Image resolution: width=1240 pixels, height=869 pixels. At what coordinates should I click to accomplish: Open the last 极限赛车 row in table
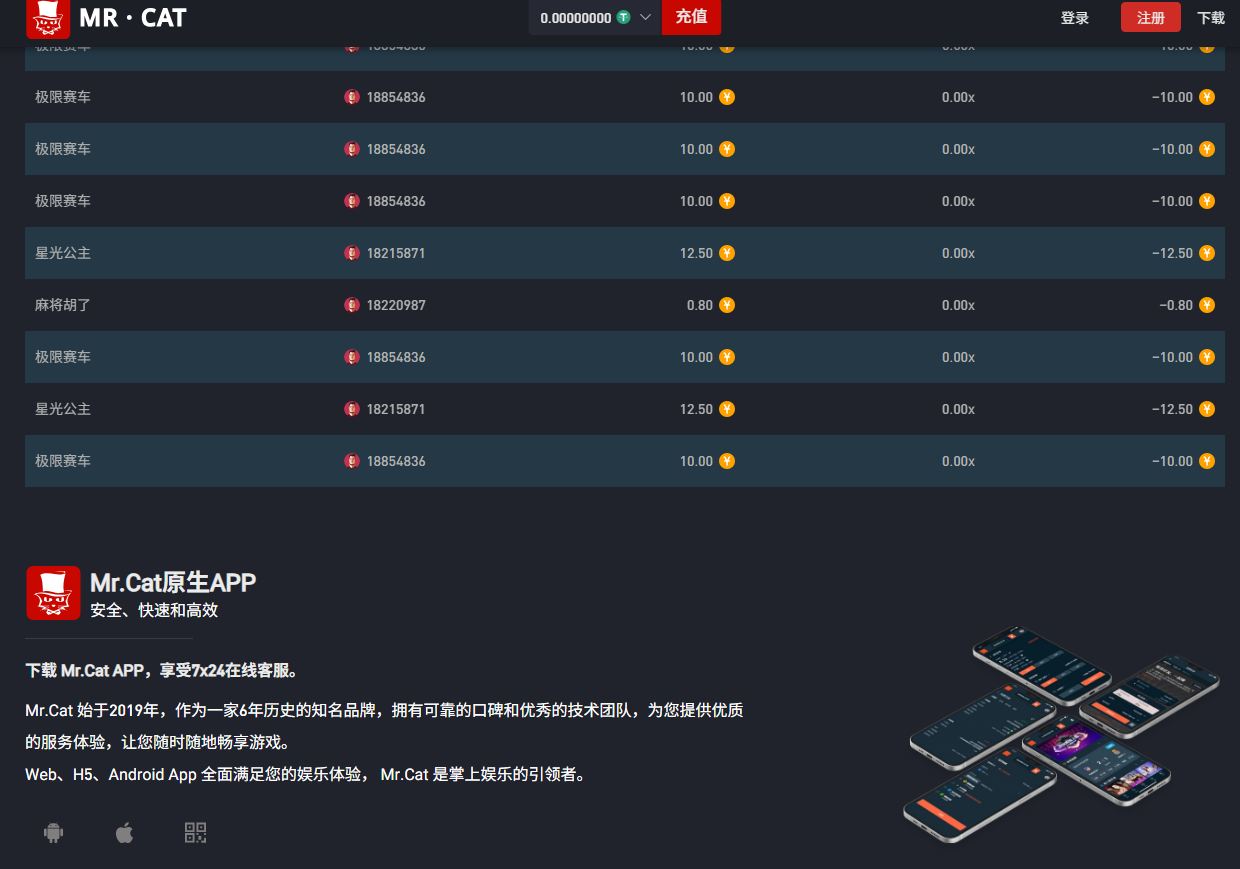(x=63, y=461)
